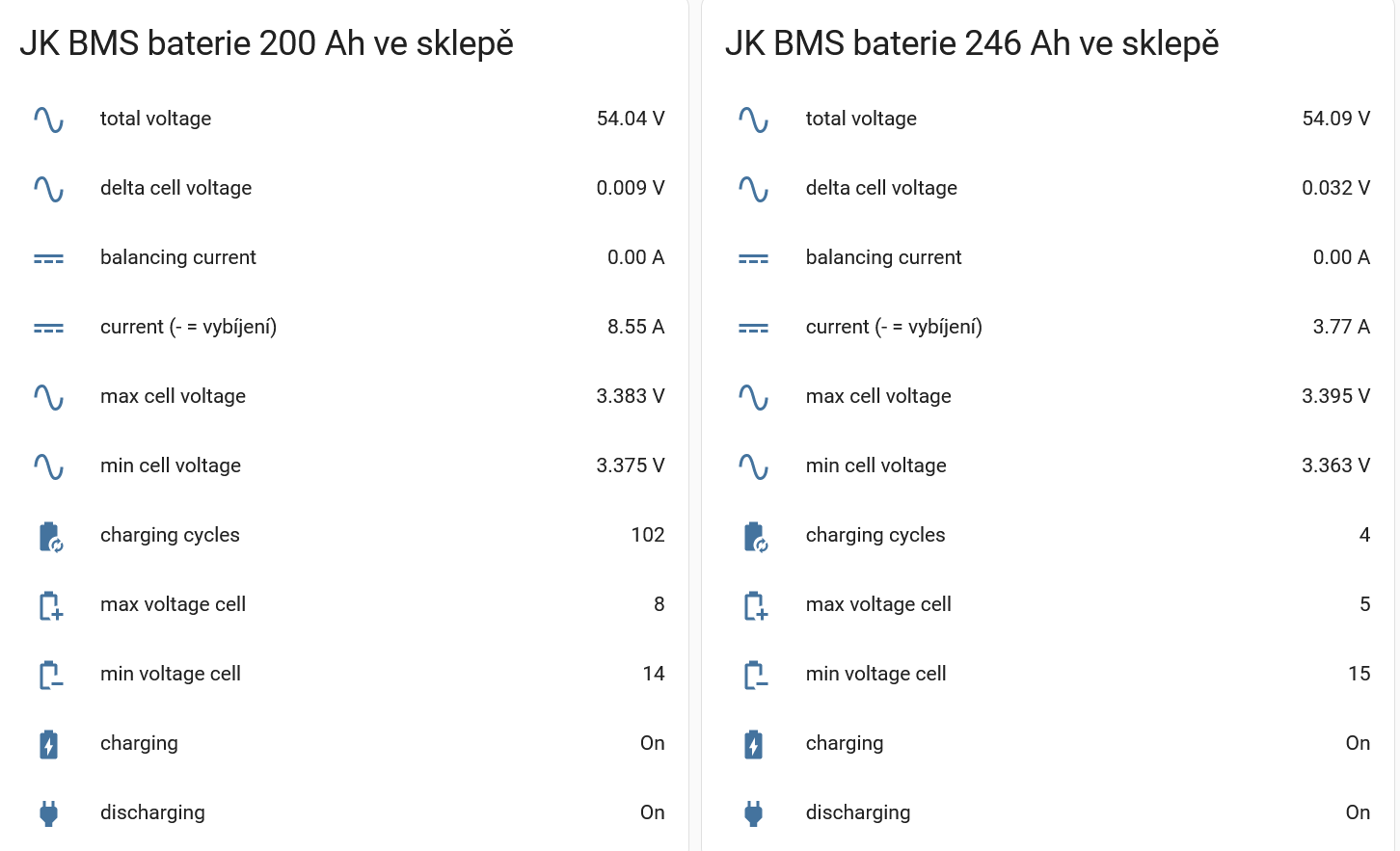Open the min cell voltage entity in the 246 Ah card

(x=875, y=465)
